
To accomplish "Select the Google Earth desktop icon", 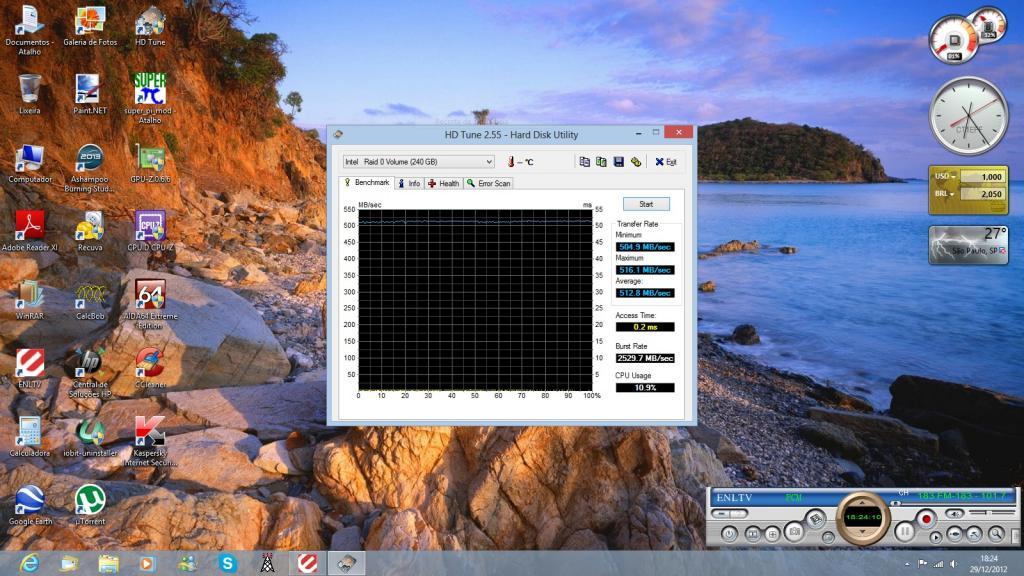I will pos(30,505).
